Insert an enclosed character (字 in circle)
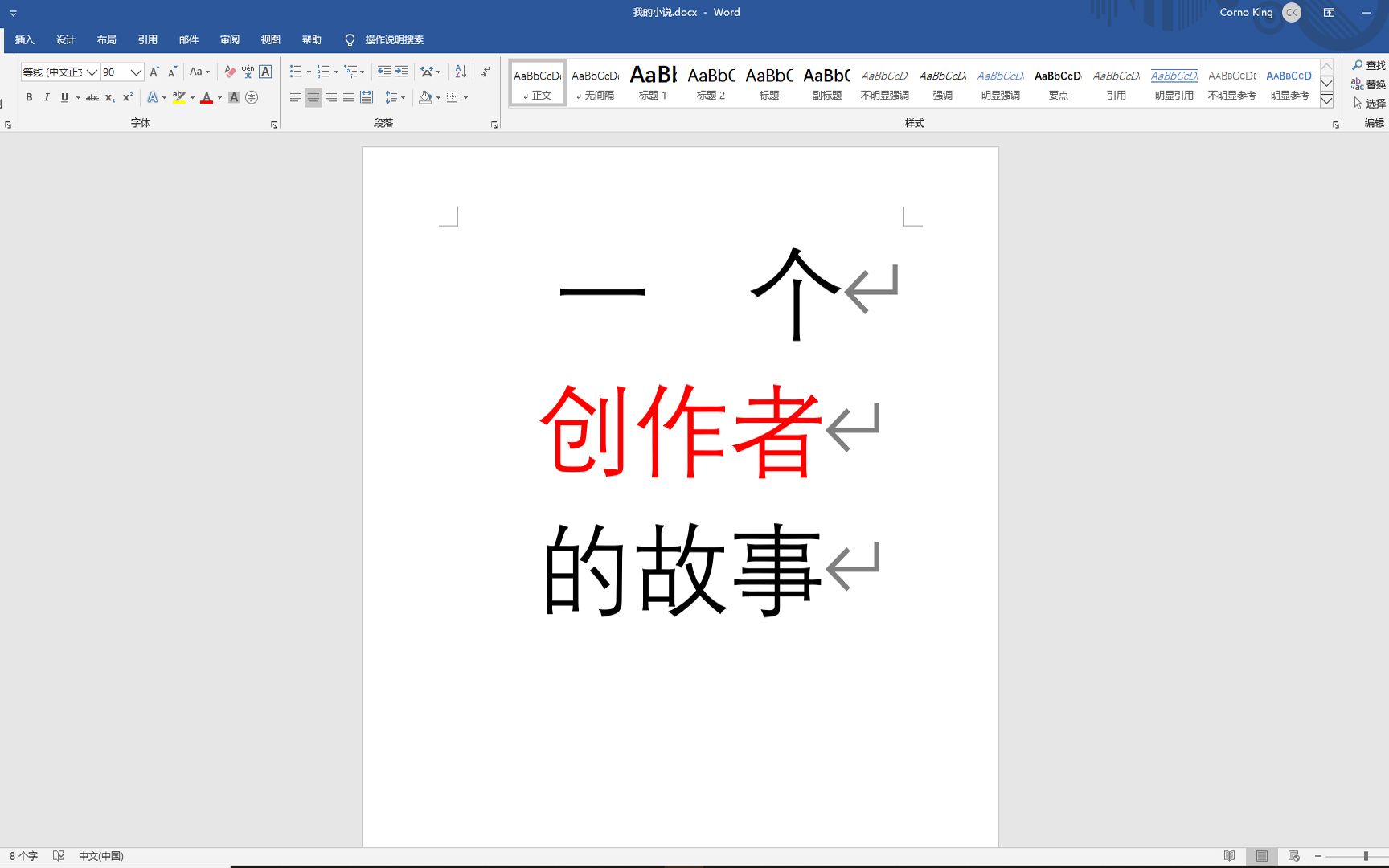The image size is (1389, 868). (252, 97)
